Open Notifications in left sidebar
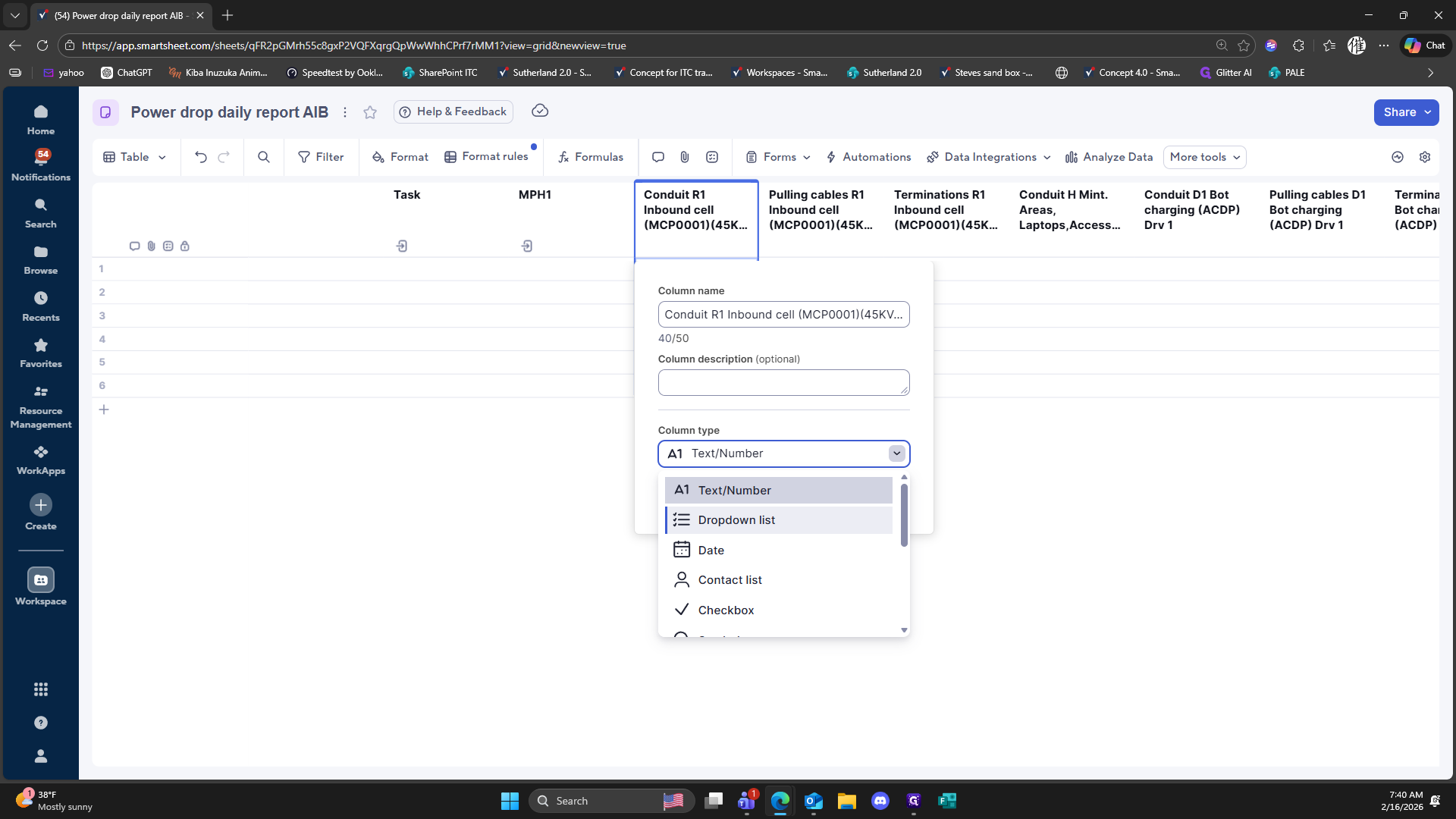 pyautogui.click(x=41, y=165)
